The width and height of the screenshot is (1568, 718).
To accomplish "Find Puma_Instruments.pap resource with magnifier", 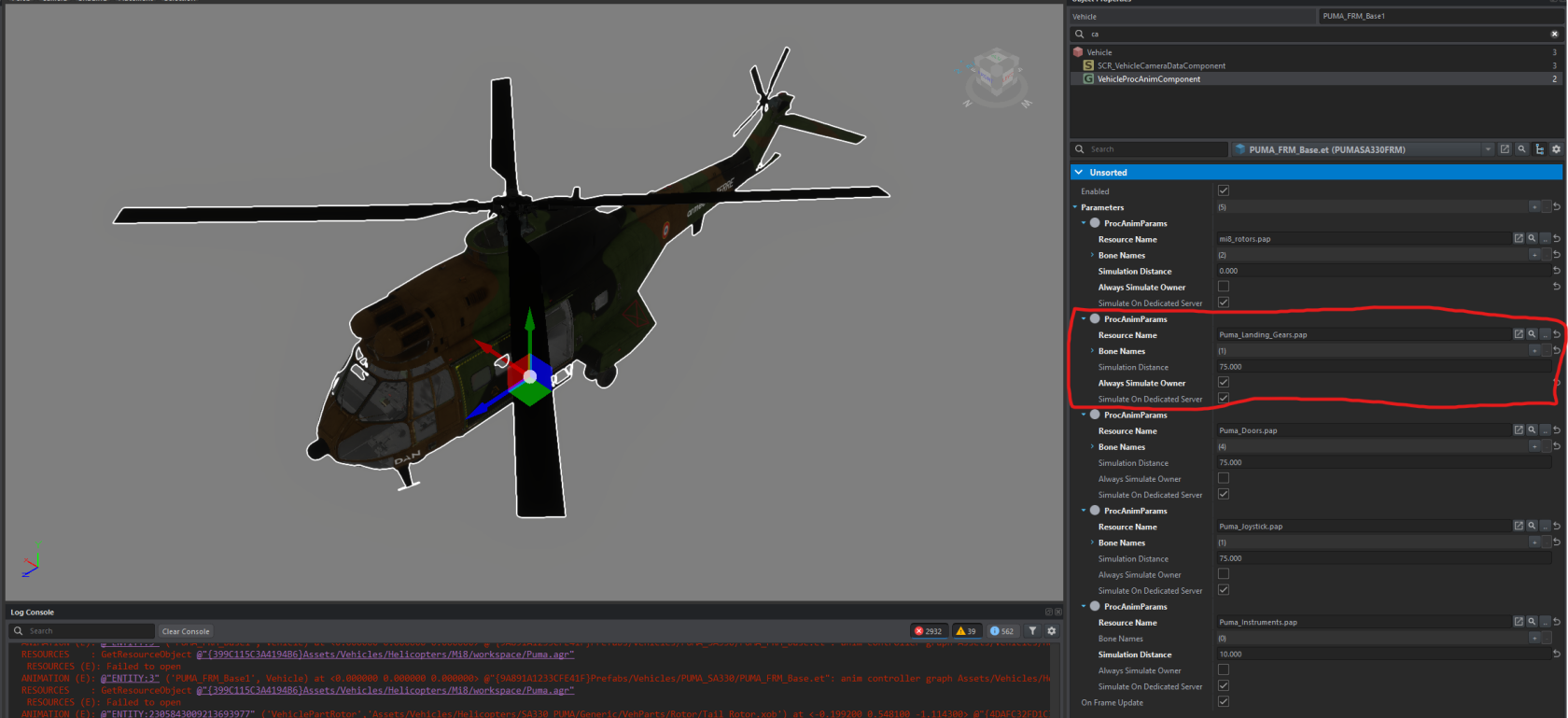I will click(1532, 622).
